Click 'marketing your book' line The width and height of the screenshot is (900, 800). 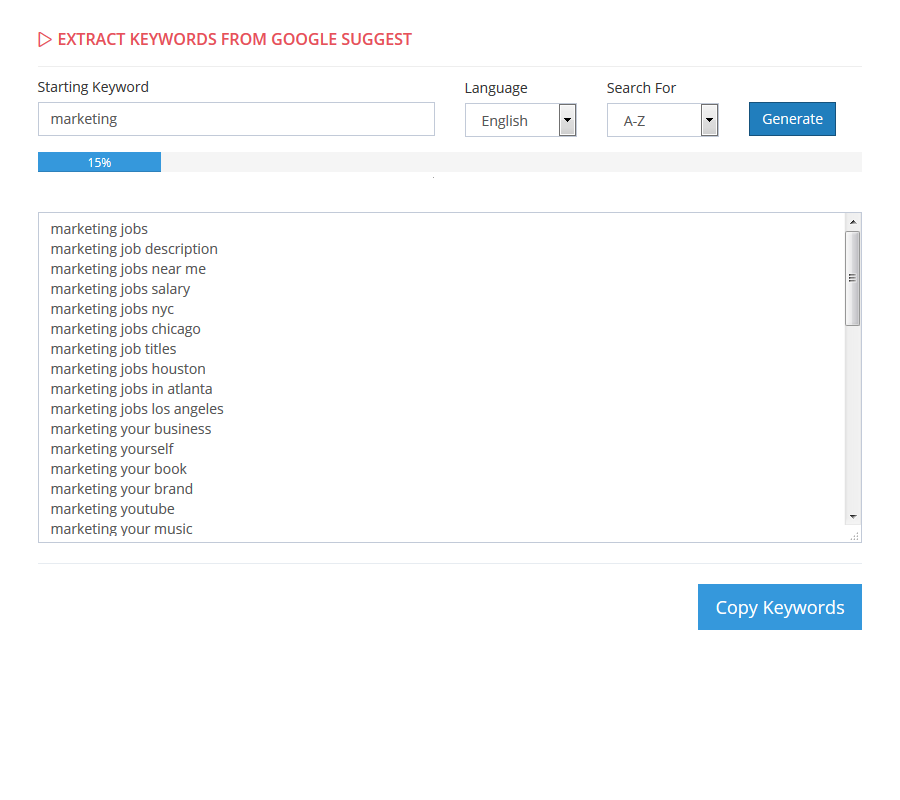click(x=119, y=469)
